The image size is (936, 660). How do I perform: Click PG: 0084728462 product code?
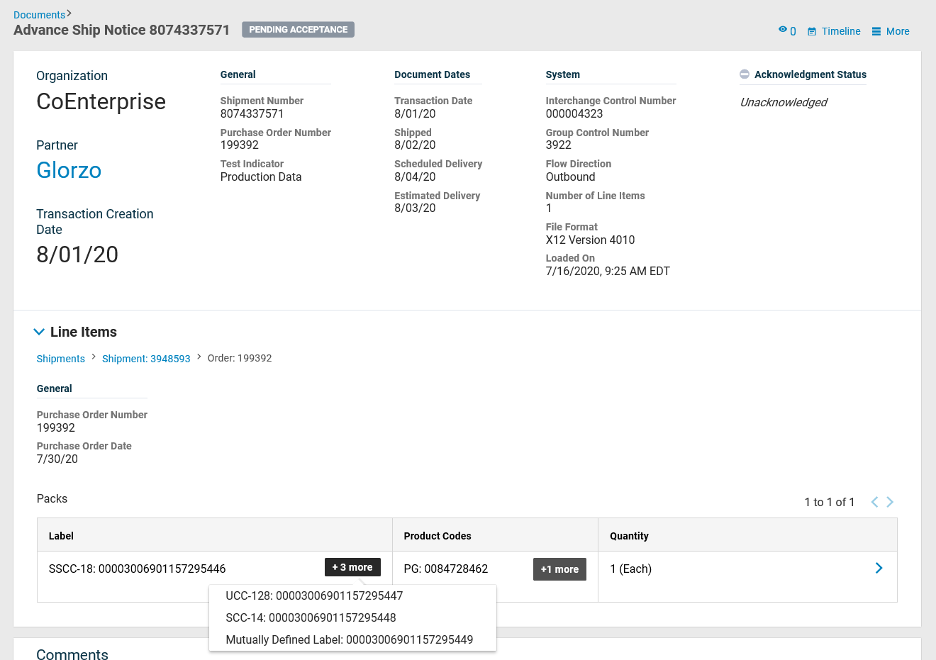(x=446, y=569)
